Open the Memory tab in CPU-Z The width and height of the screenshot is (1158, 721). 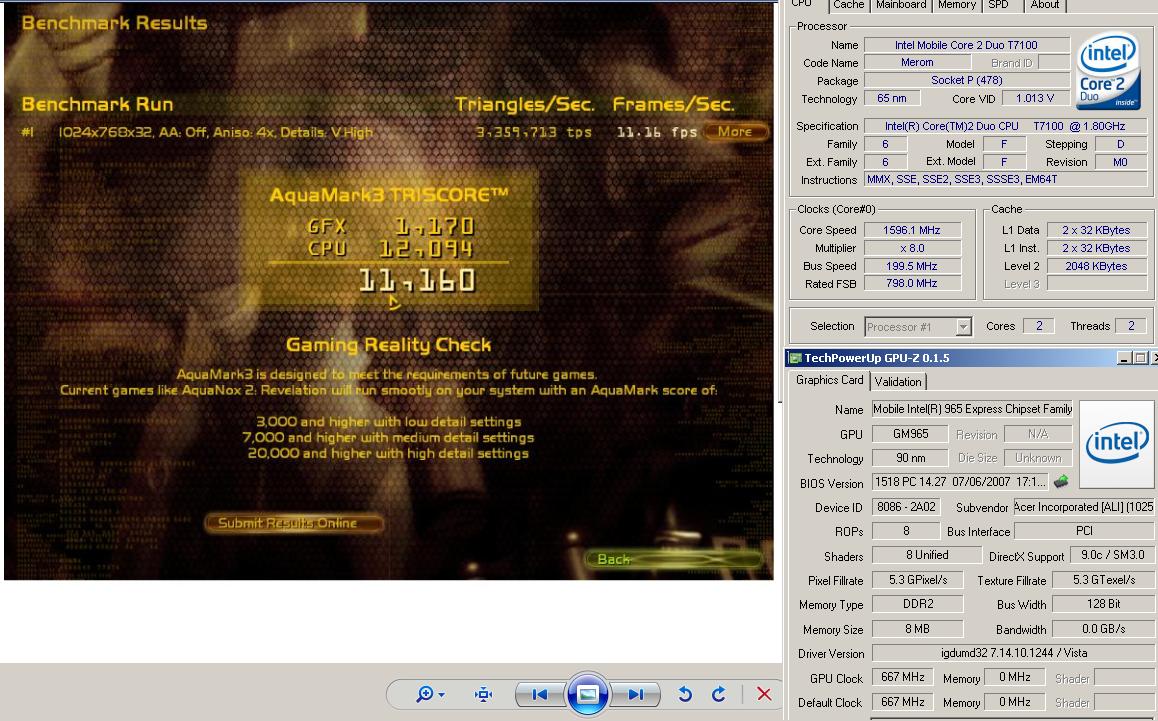(x=956, y=5)
